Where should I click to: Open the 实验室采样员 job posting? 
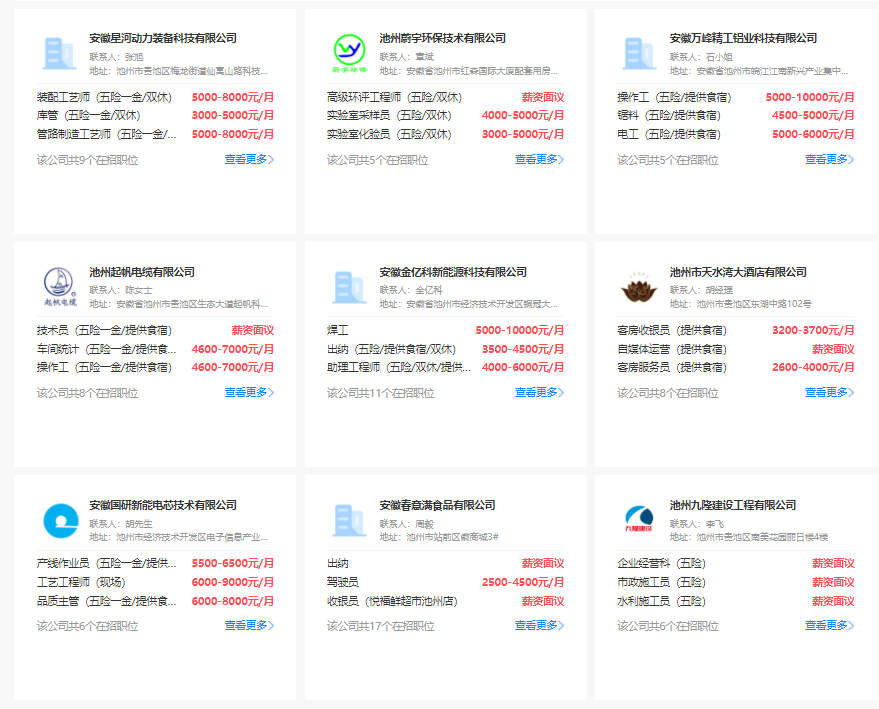(389, 115)
